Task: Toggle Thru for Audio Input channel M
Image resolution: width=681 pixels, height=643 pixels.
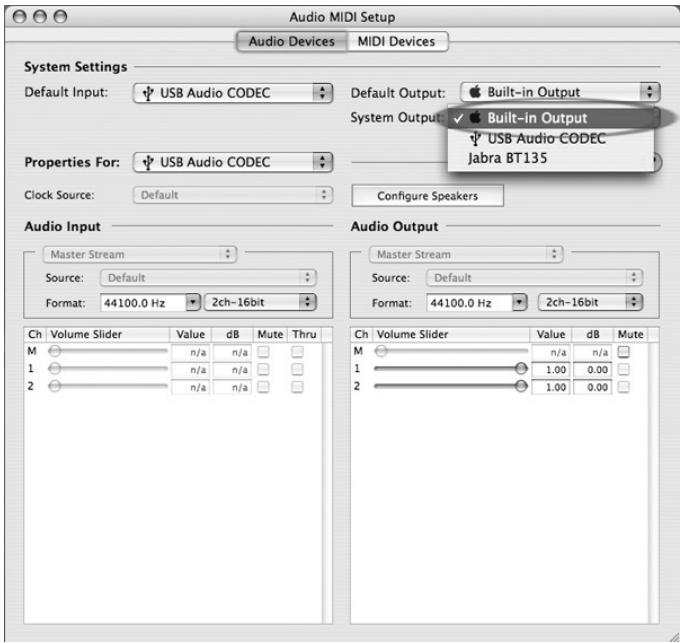Action: click(297, 352)
